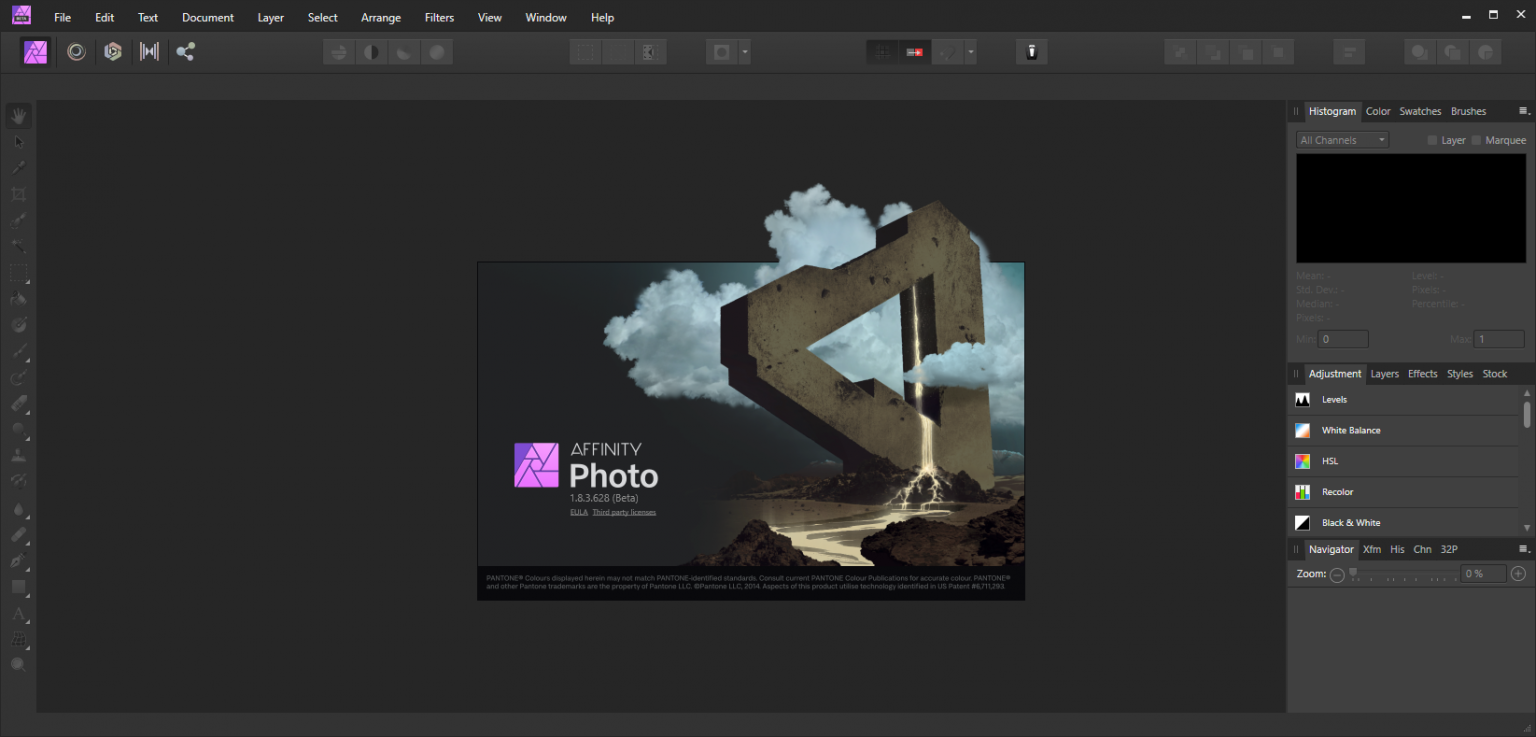Screen dimensions: 1536x737
Task: Add a Levels adjustment
Action: pos(1404,399)
